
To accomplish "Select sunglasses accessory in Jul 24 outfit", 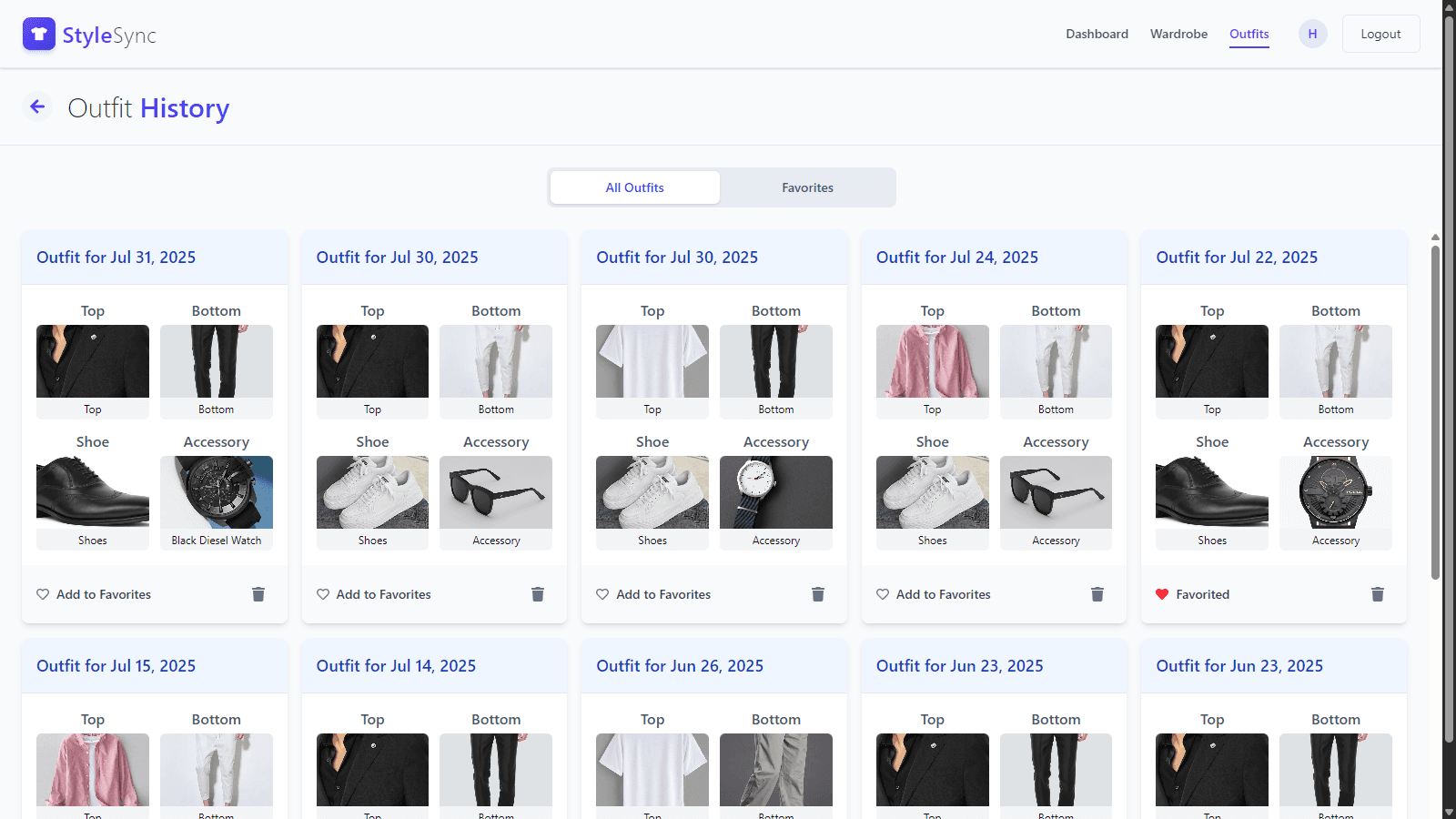I will tap(1056, 492).
